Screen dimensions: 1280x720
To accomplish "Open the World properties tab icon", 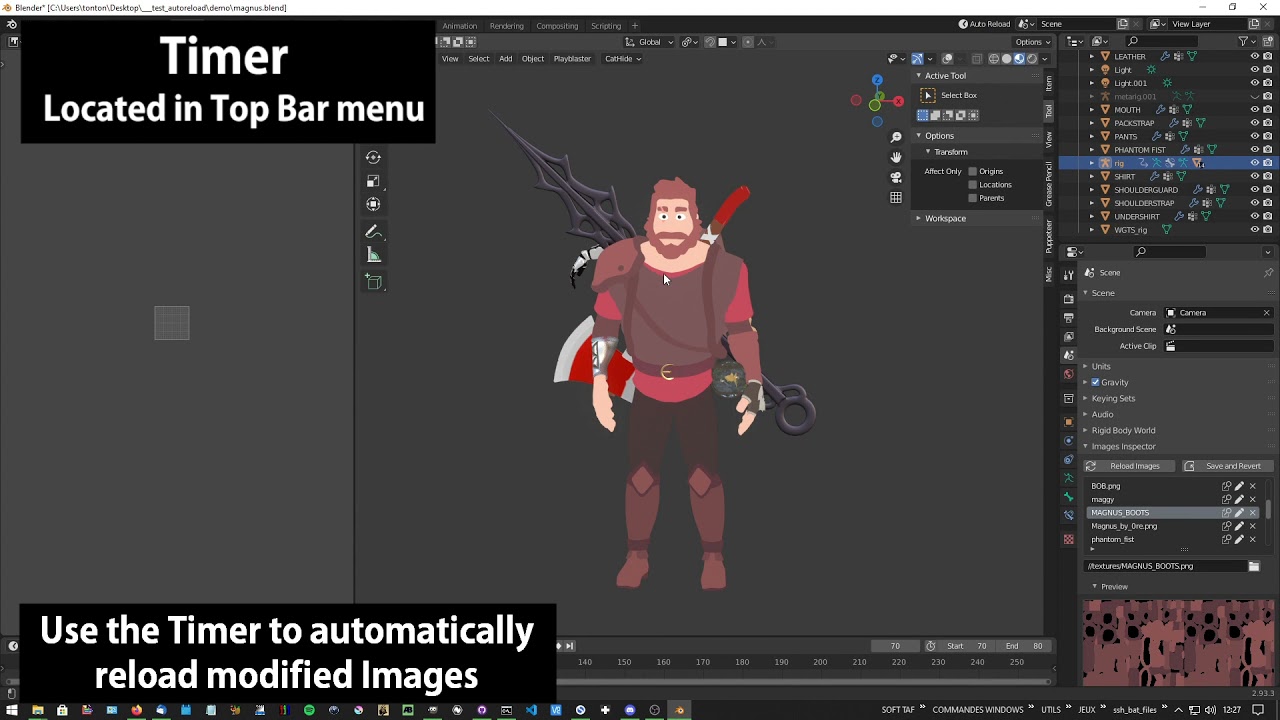I will pyautogui.click(x=1069, y=374).
